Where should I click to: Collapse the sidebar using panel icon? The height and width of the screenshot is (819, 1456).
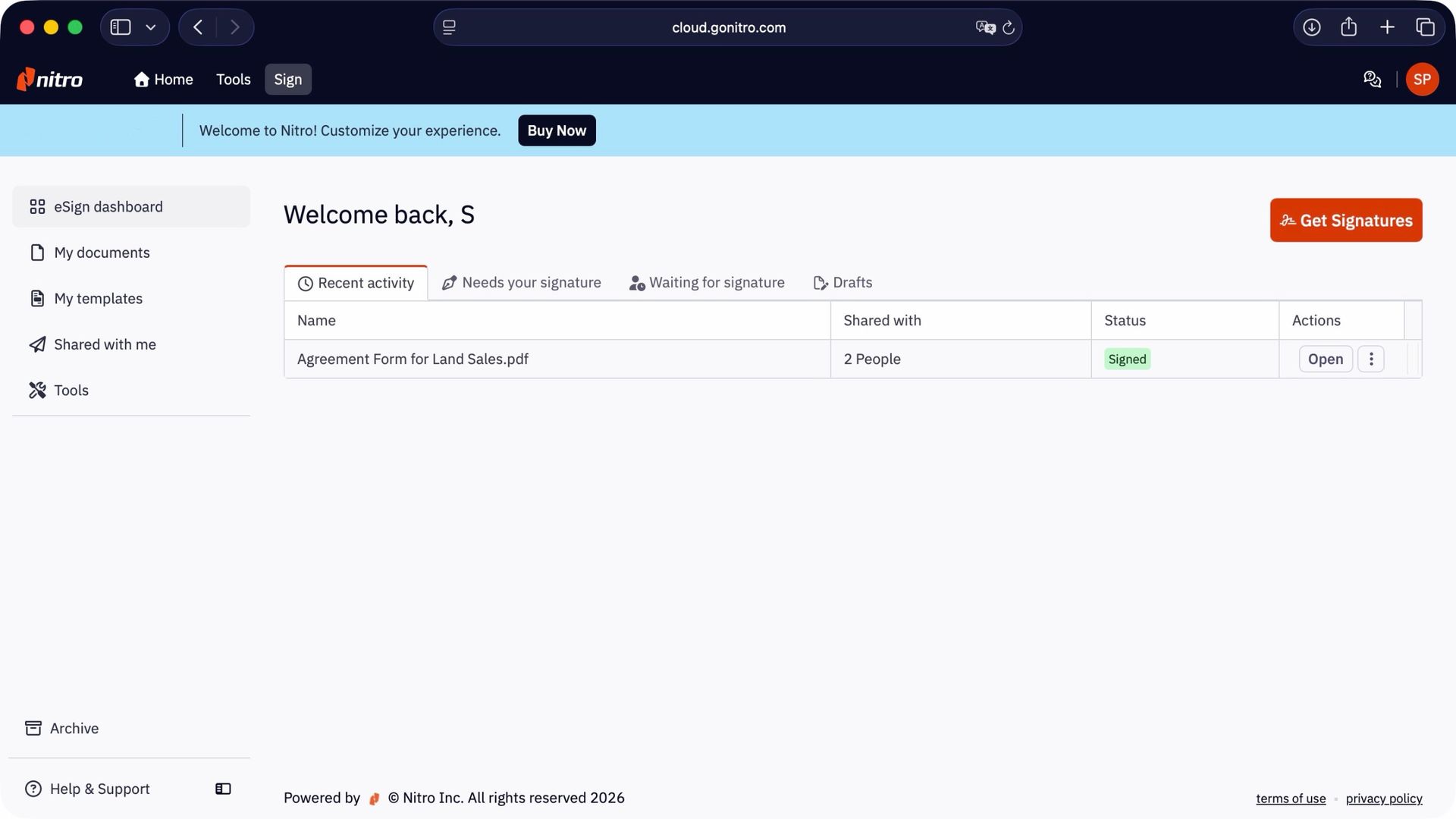point(223,789)
